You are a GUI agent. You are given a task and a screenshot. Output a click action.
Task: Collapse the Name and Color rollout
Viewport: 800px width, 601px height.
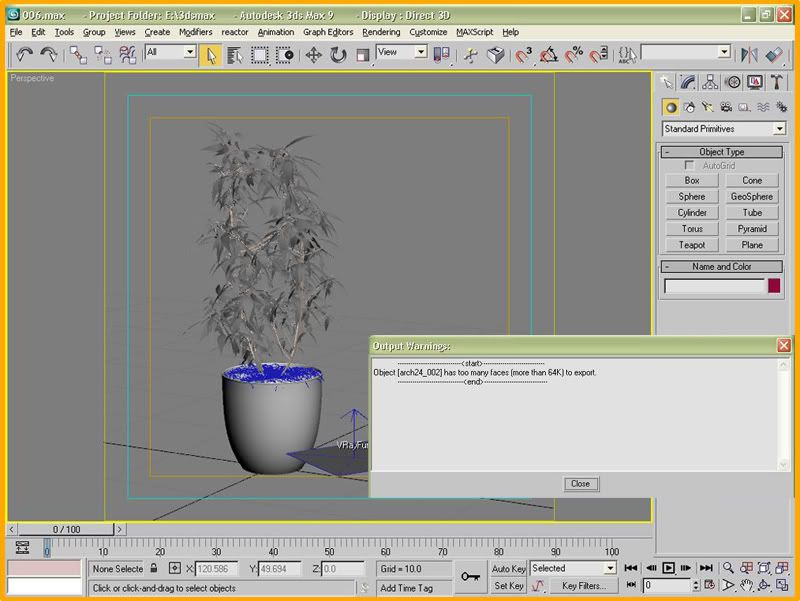coord(721,266)
